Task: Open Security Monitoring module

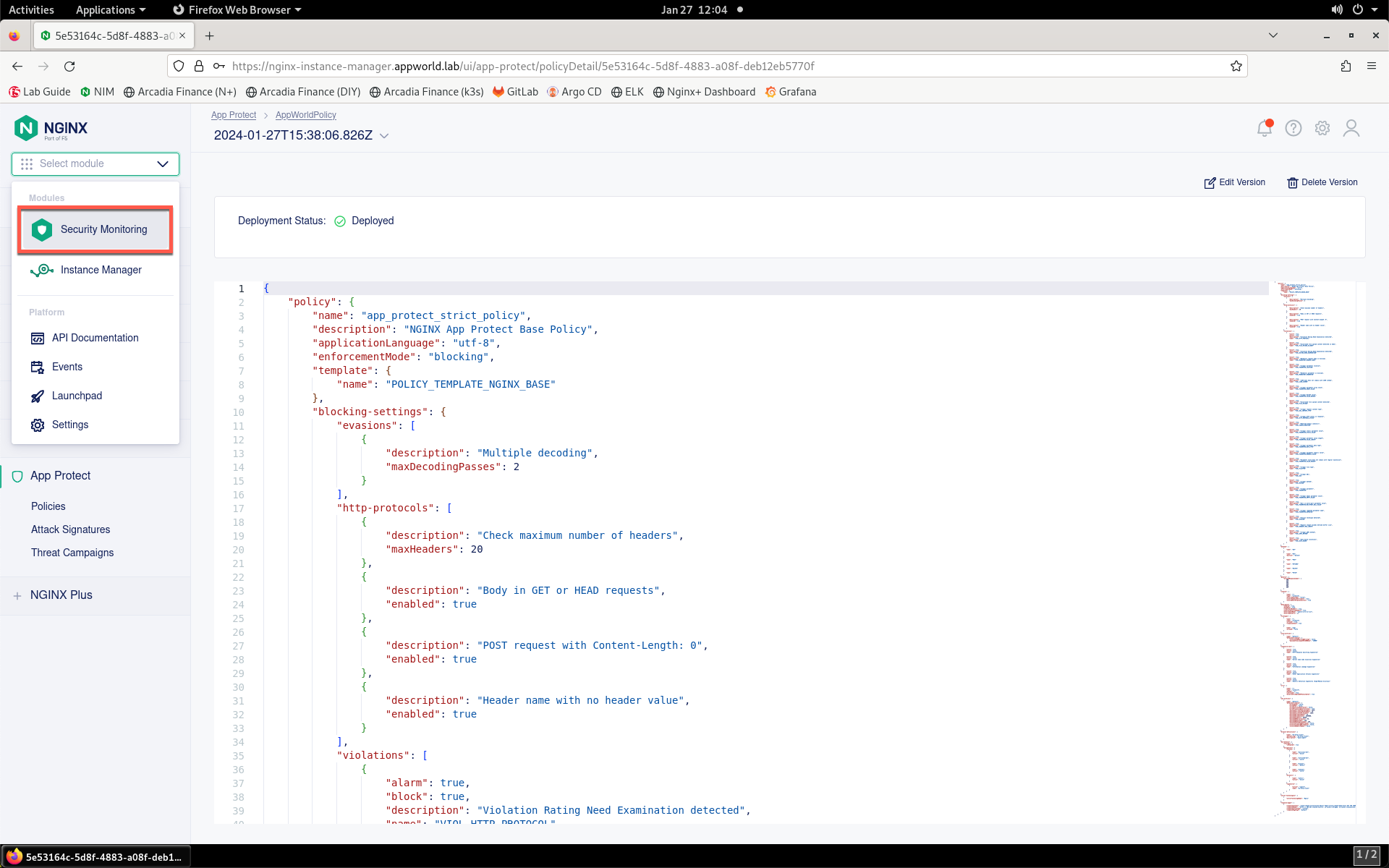Action: tap(95, 230)
